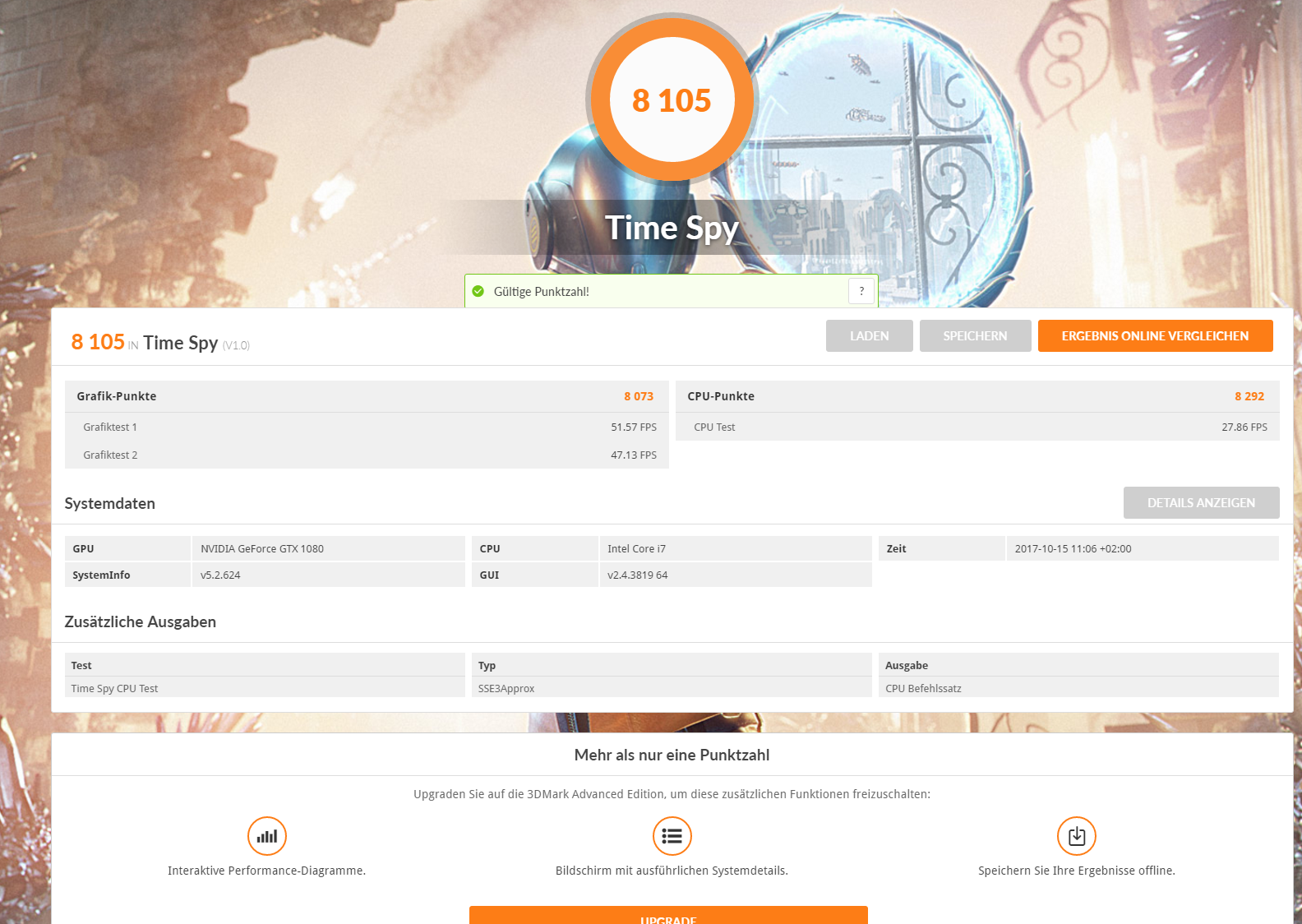Click the save results offline download icon
1302x924 pixels.
pyautogui.click(x=1077, y=836)
